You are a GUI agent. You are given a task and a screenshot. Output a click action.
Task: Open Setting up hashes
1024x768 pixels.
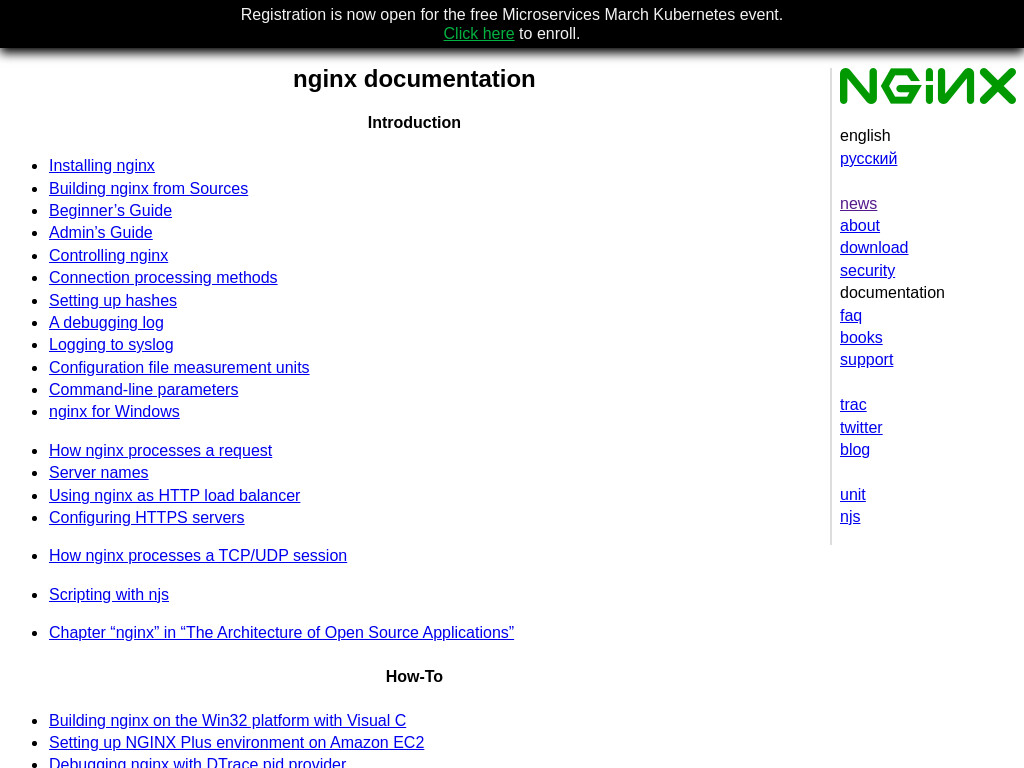click(x=113, y=300)
